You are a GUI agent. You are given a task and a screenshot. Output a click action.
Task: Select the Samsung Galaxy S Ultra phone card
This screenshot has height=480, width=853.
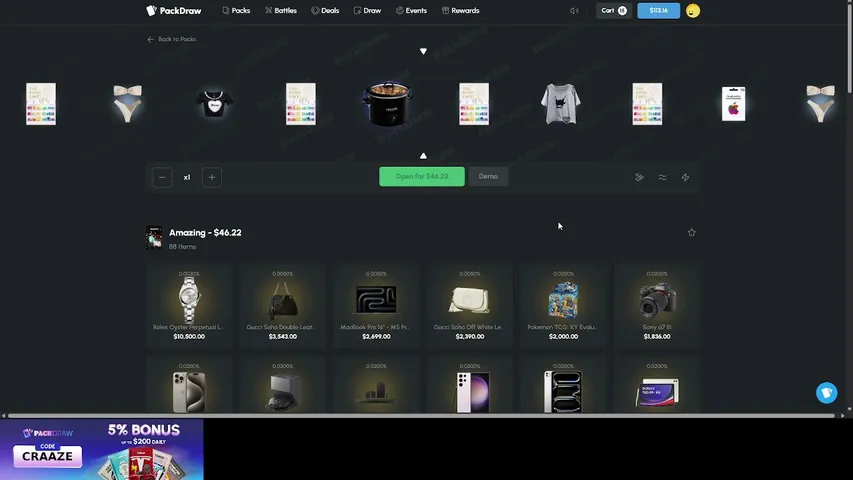pyautogui.click(x=470, y=386)
